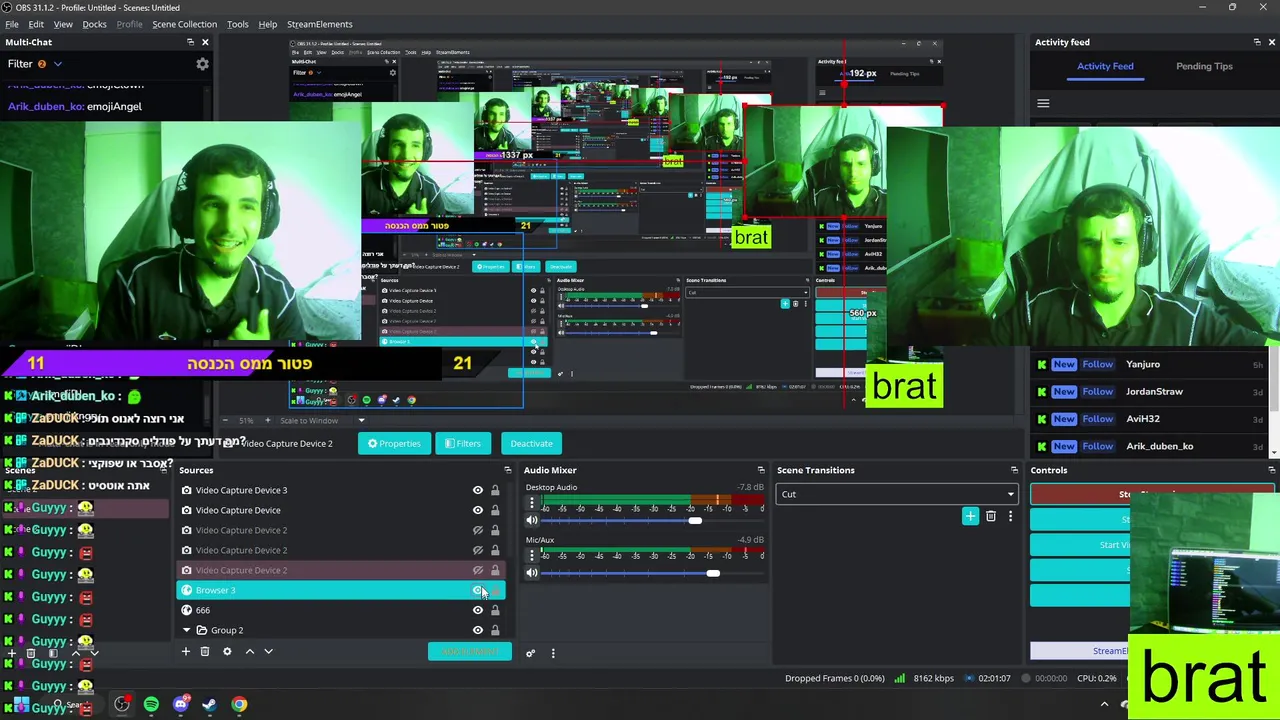Mute the Mic/Aux speaker icon
The height and width of the screenshot is (720, 1280).
(532, 573)
